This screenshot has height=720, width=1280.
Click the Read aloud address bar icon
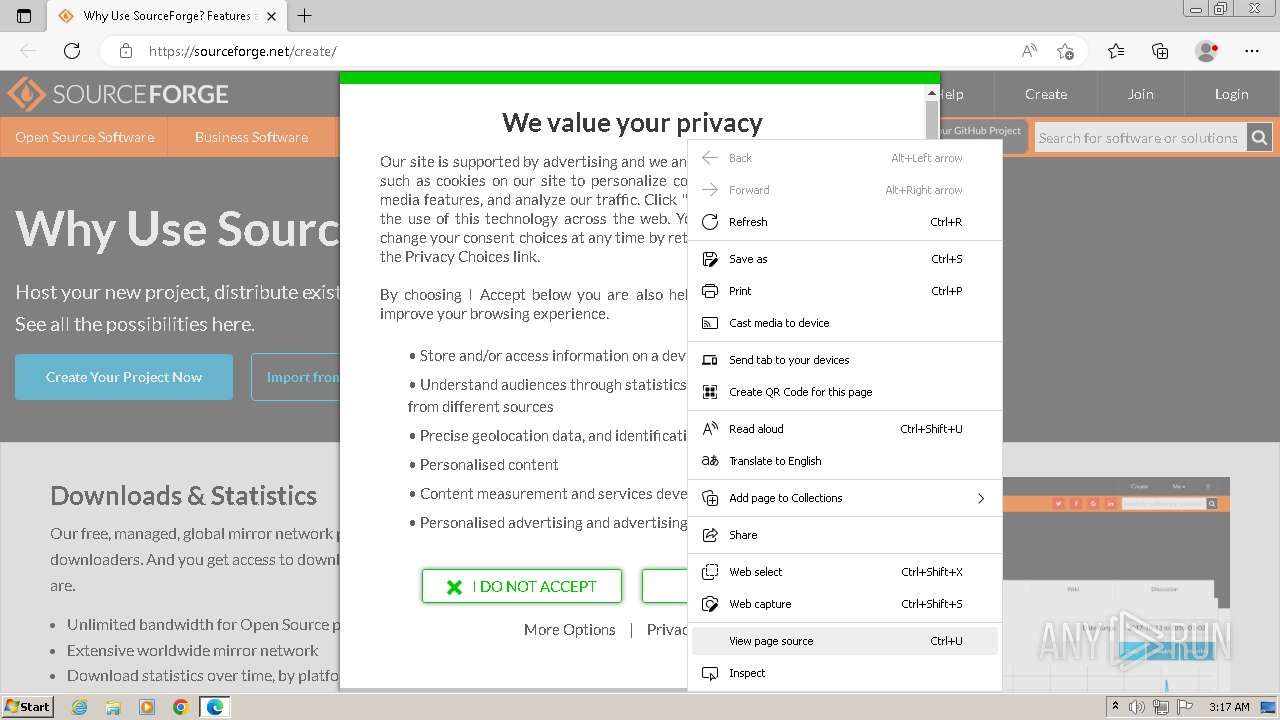click(1029, 51)
